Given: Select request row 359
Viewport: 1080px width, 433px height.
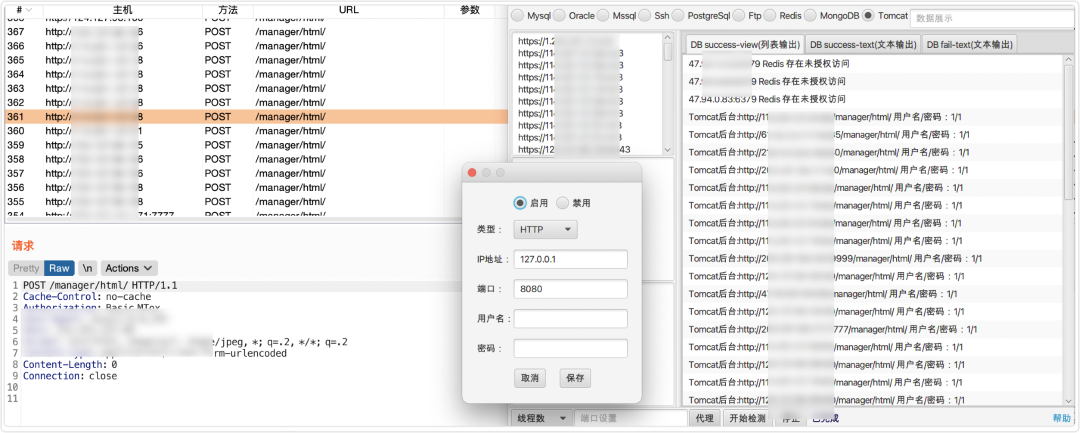Looking at the screenshot, I should click(255, 145).
